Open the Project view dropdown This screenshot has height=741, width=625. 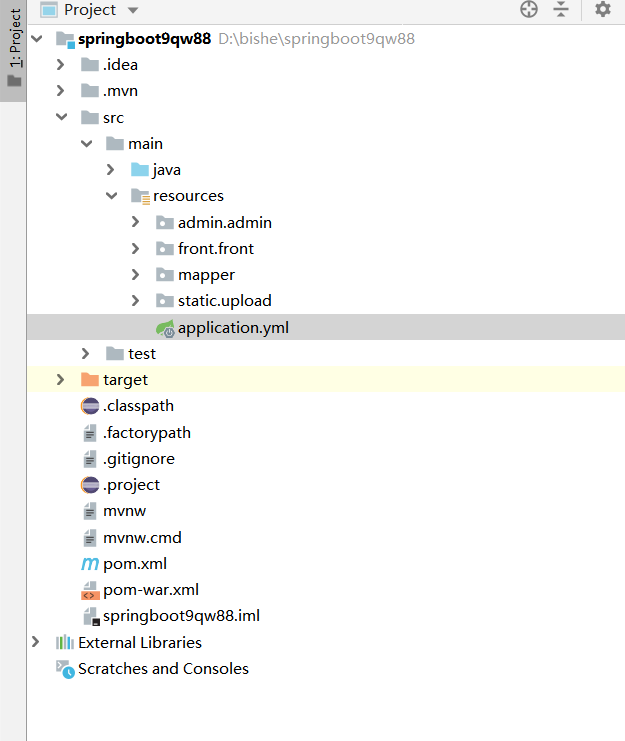click(x=134, y=10)
